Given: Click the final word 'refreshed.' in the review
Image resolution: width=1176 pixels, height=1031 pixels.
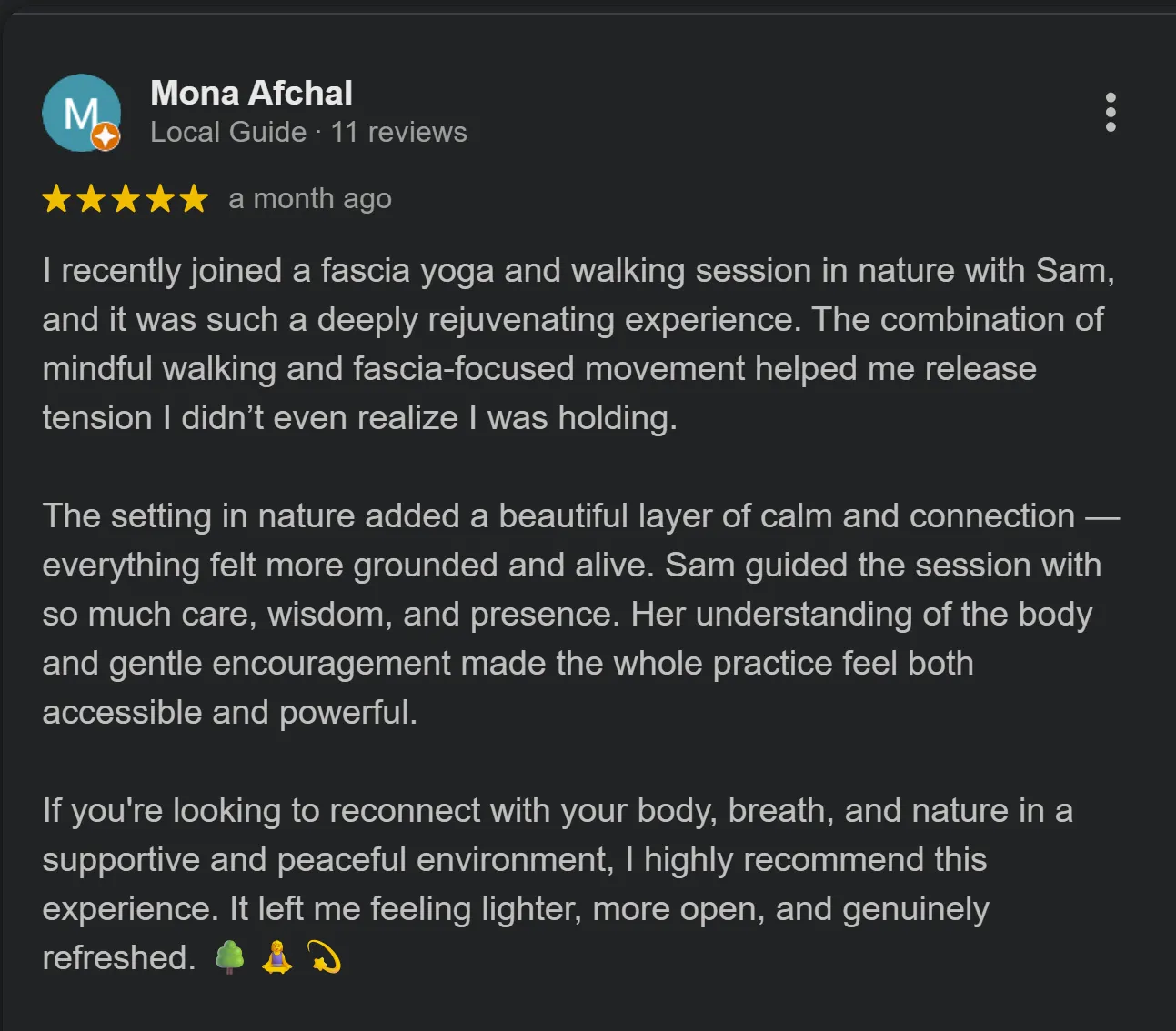Looking at the screenshot, I should point(118,957).
